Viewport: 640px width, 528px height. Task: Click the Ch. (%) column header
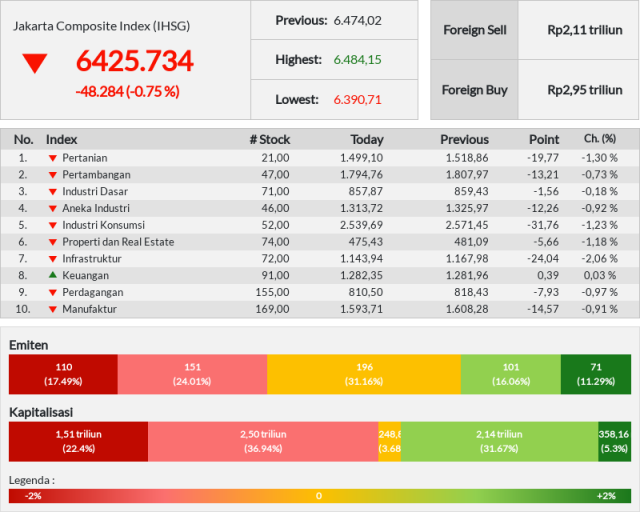pos(600,139)
